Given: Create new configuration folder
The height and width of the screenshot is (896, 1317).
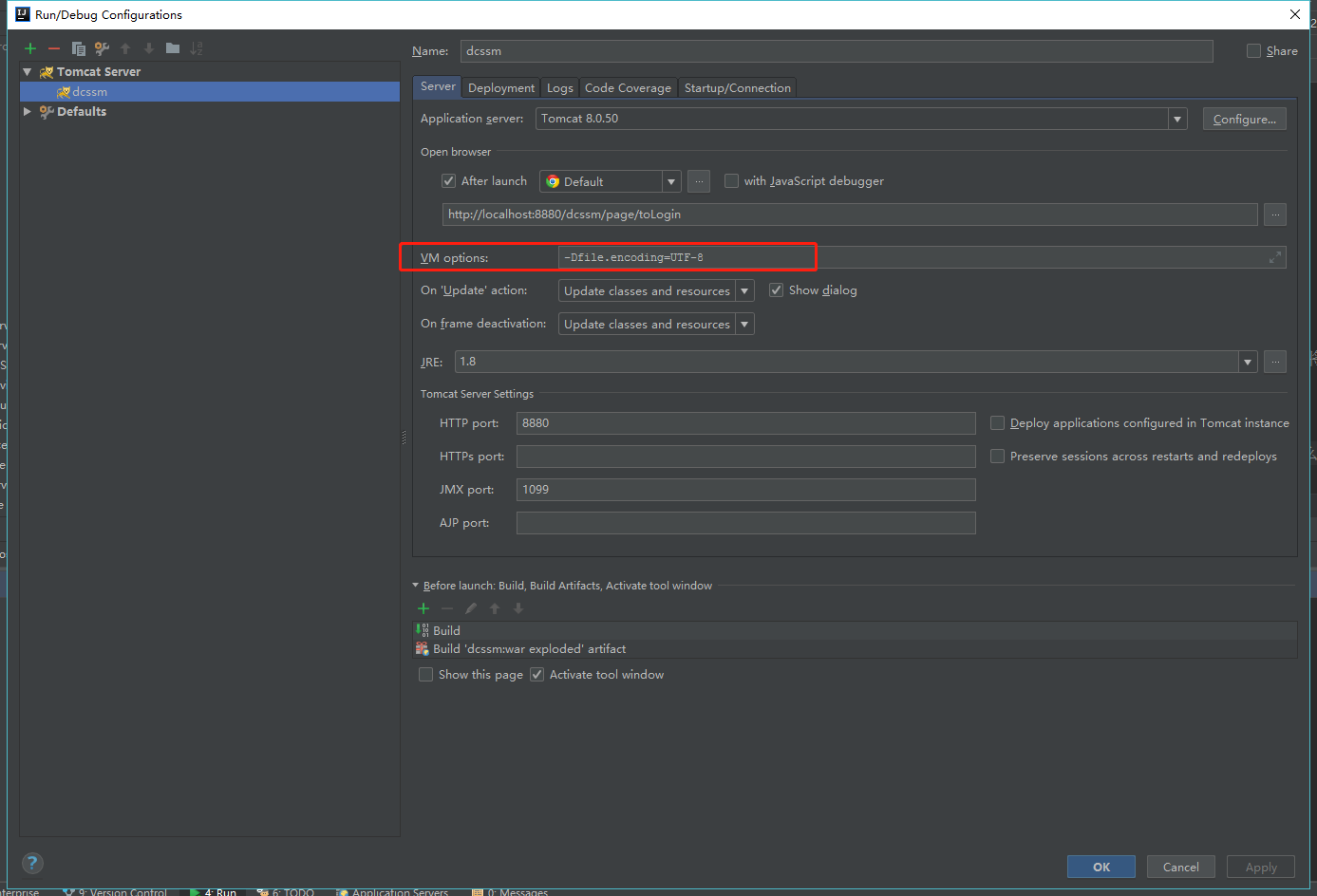Looking at the screenshot, I should point(173,48).
